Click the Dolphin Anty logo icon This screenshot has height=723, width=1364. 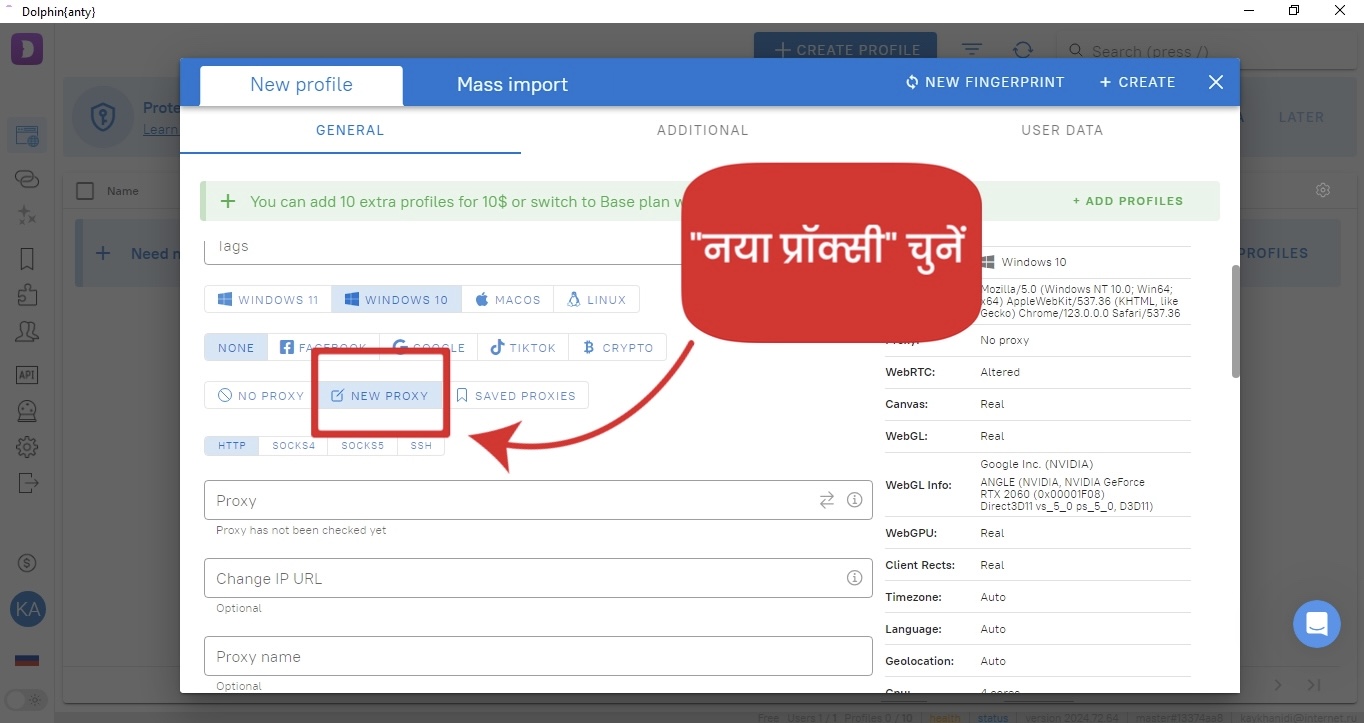[27, 50]
